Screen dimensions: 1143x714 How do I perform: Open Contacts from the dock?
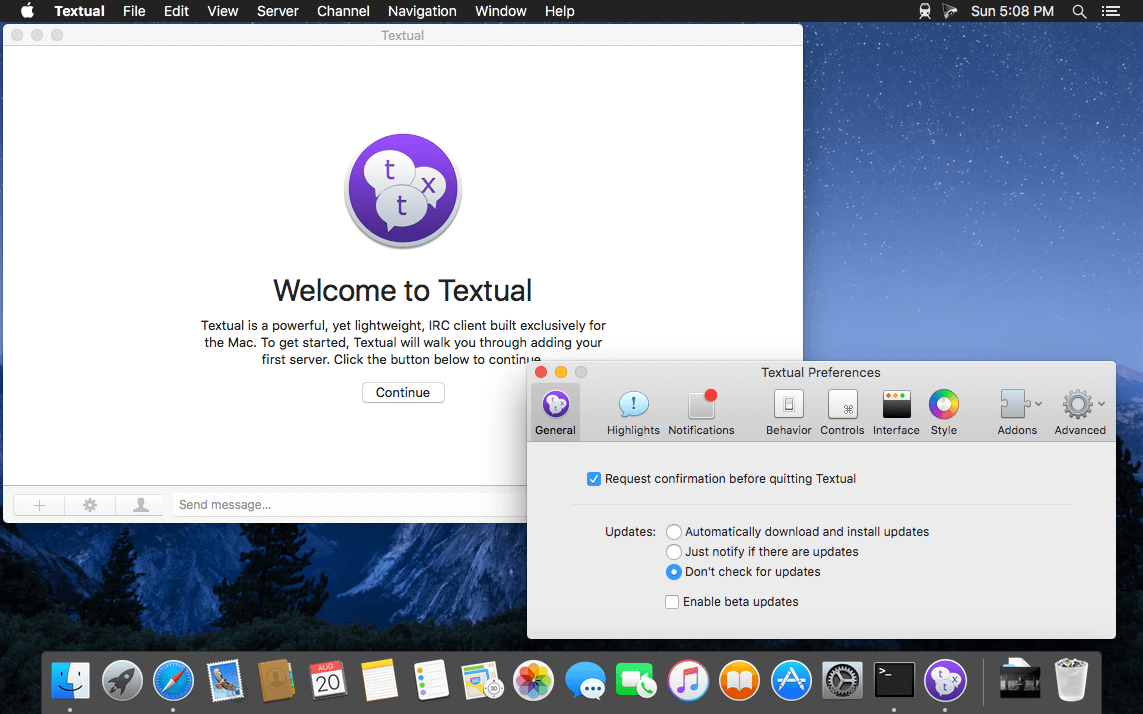coord(276,681)
